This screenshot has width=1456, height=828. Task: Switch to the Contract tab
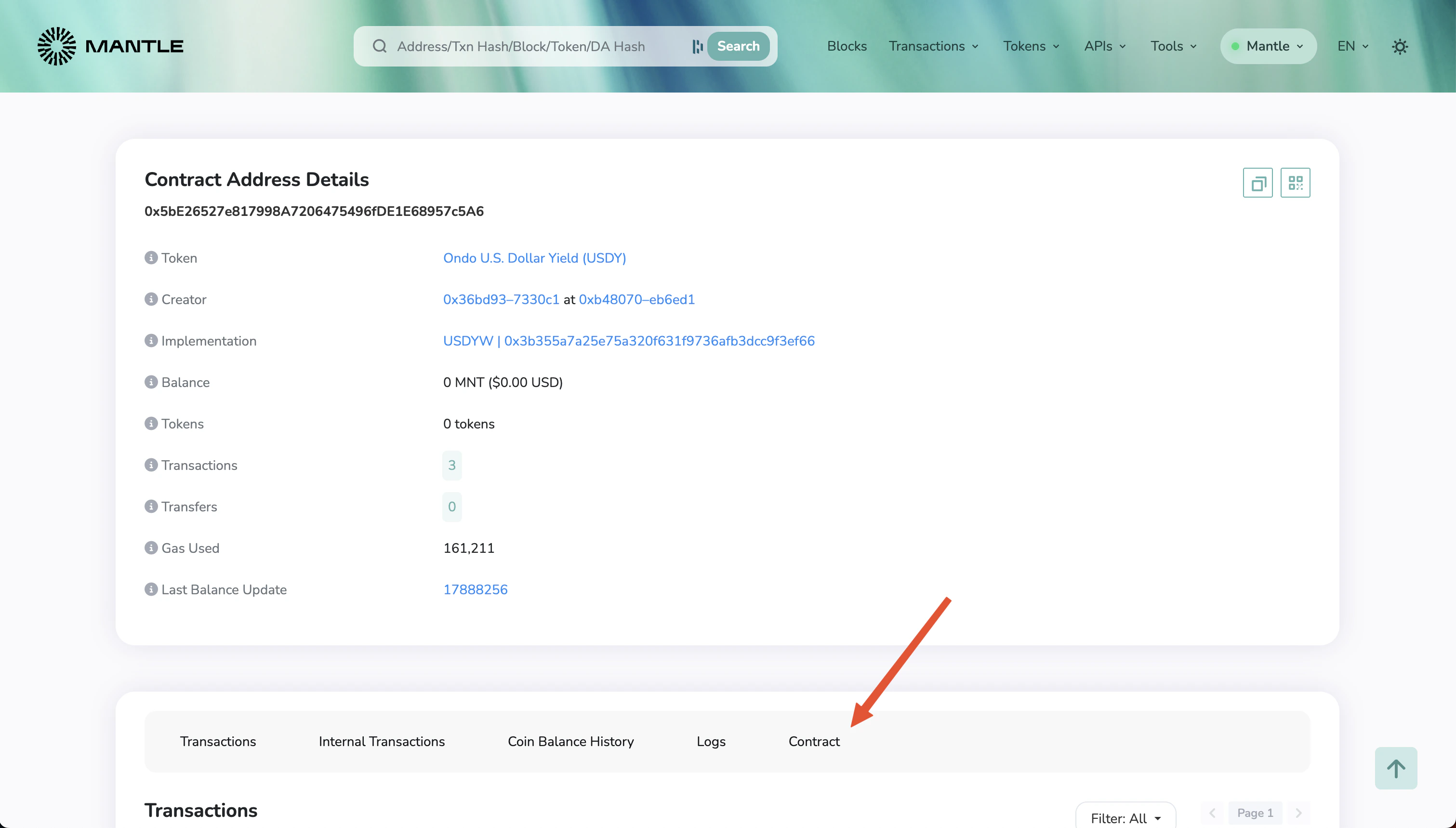pyautogui.click(x=813, y=742)
